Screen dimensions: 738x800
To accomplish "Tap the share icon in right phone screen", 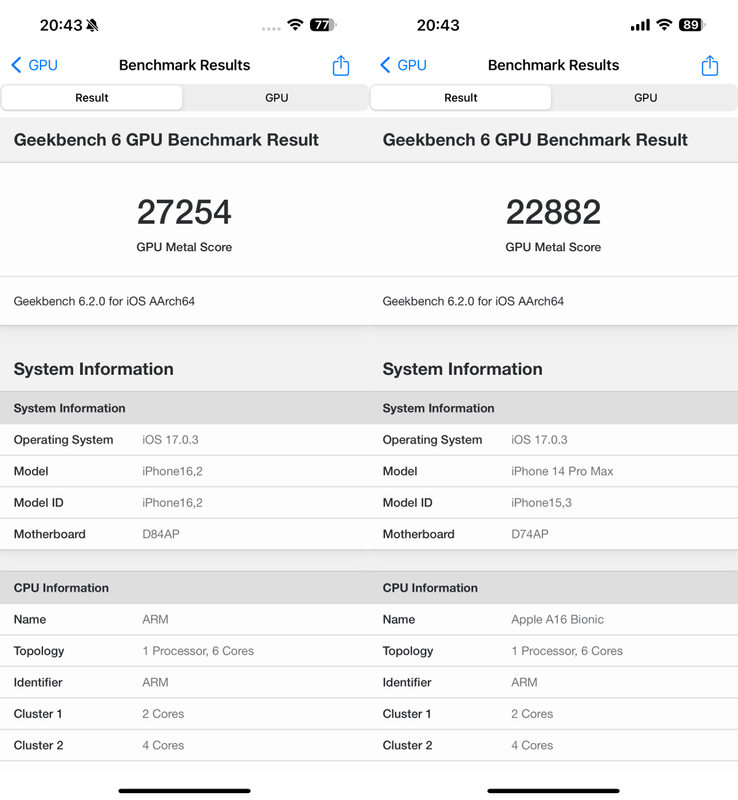I will click(709, 66).
